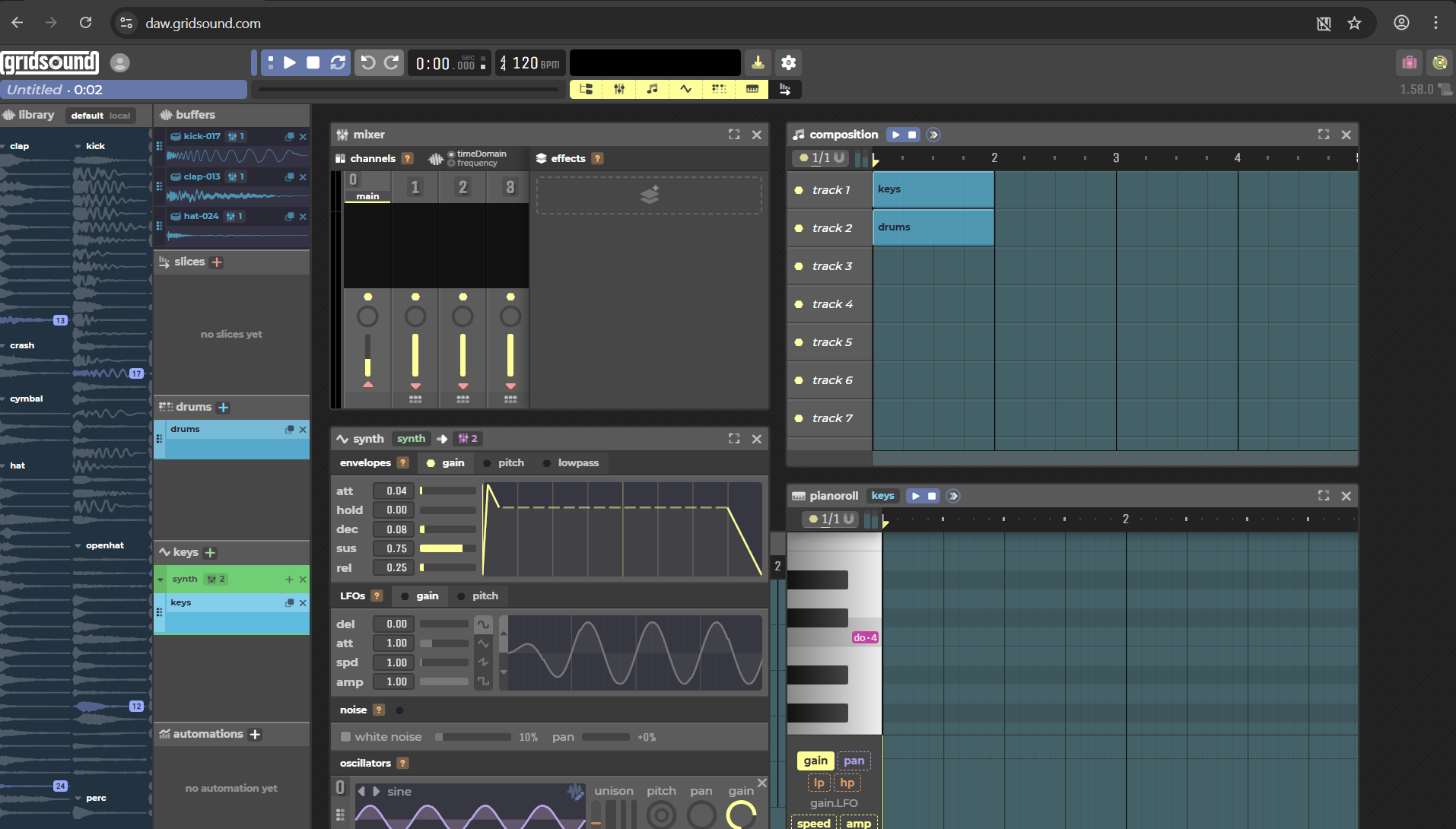This screenshot has width=1456, height=829.
Task: Click the sus sustain slider in envelopes
Action: 447,548
